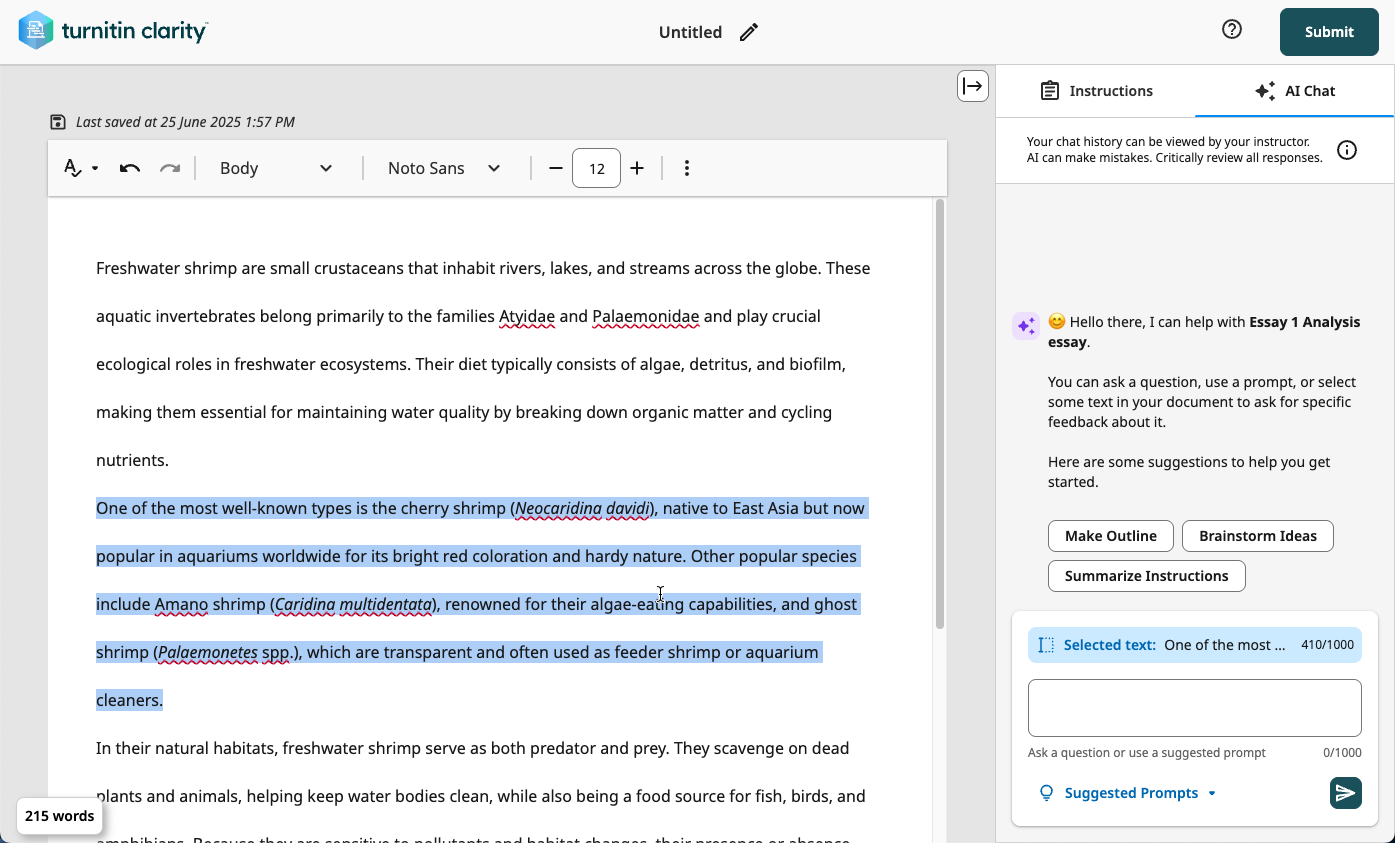Click the info icon beside chat disclaimer
Screen dimensions: 1395x843
pyautogui.click(x=1347, y=150)
